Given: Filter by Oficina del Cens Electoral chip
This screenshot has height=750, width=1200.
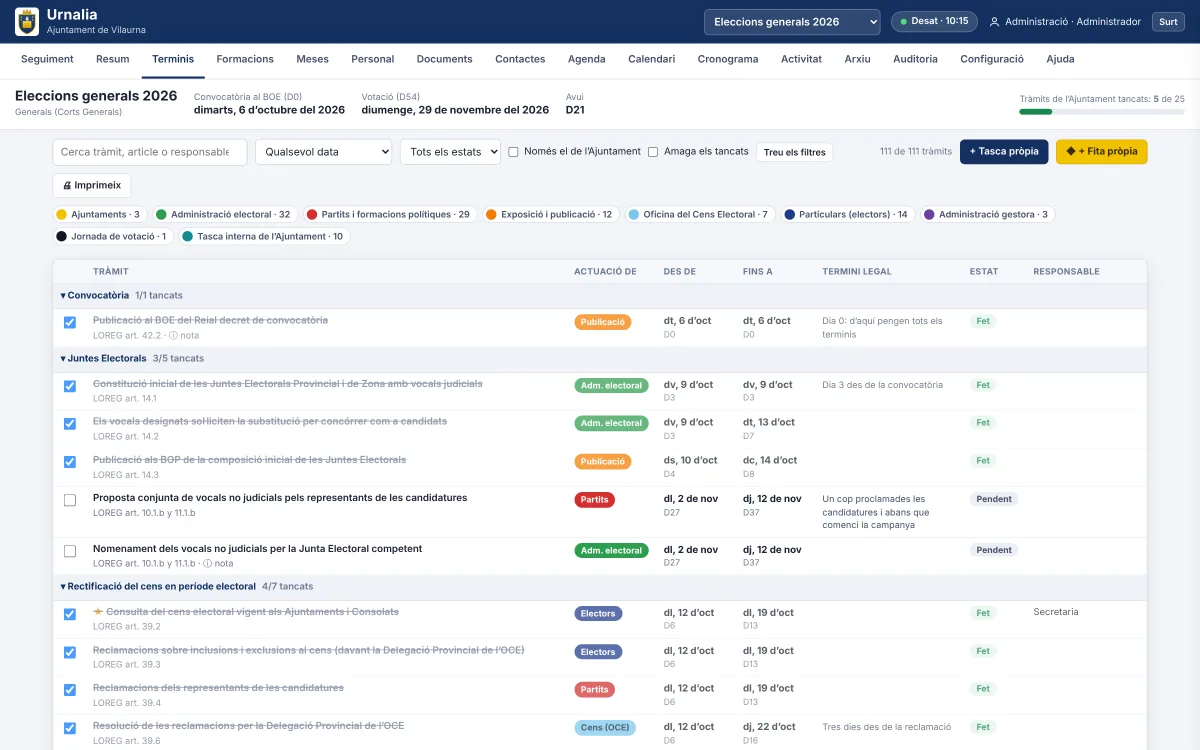Looking at the screenshot, I should point(699,214).
